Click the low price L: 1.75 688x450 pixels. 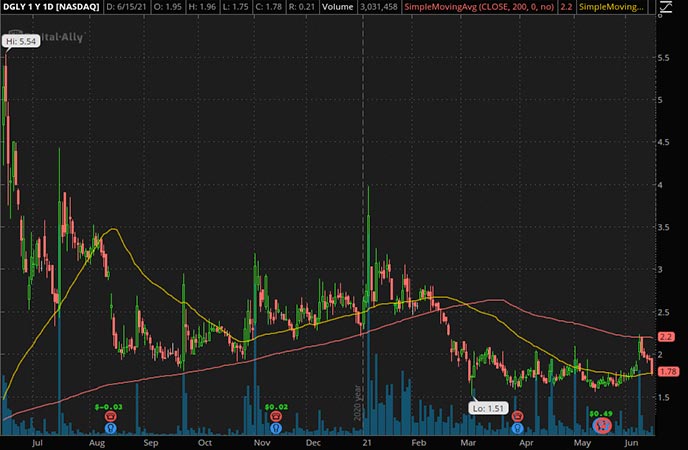(237, 7)
